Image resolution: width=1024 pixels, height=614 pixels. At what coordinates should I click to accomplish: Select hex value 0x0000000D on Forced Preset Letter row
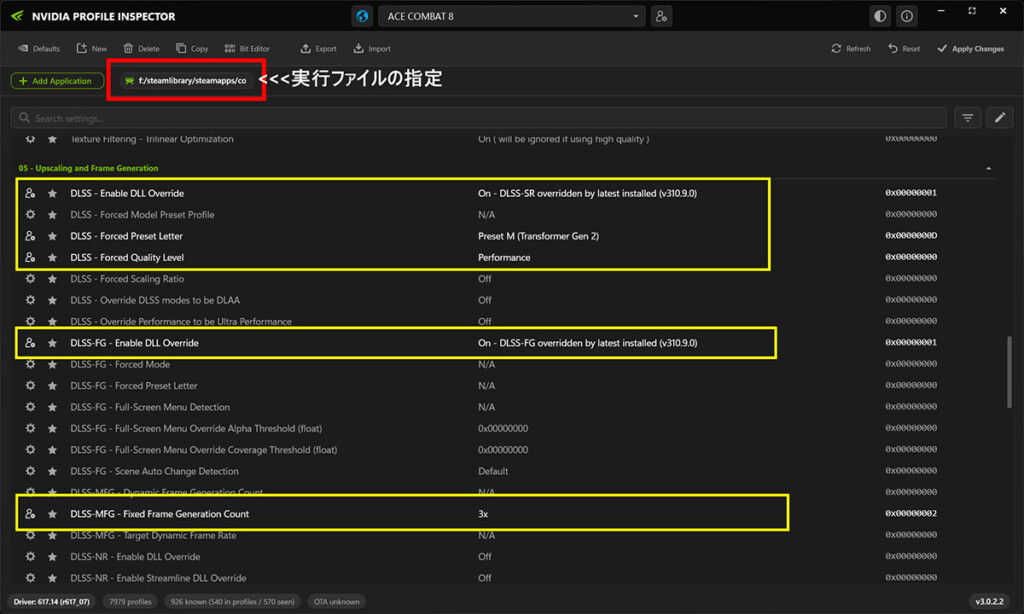[x=911, y=236]
